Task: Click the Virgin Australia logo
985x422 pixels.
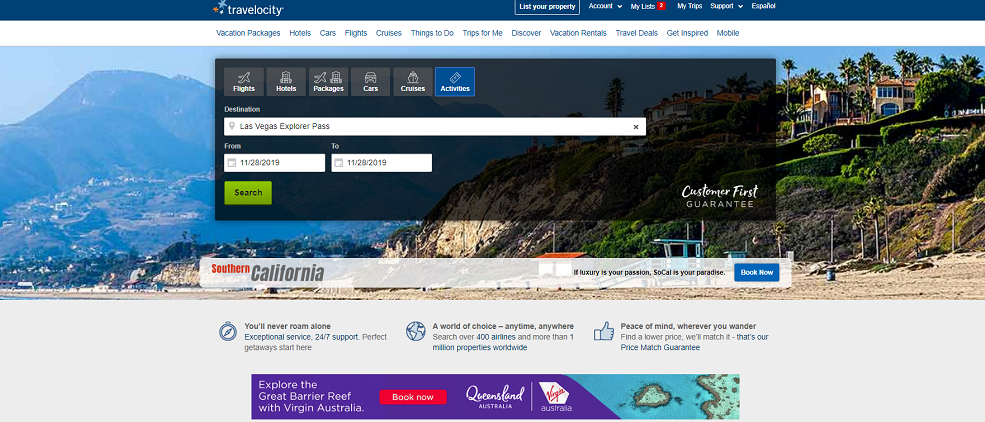Action: pyautogui.click(x=558, y=397)
